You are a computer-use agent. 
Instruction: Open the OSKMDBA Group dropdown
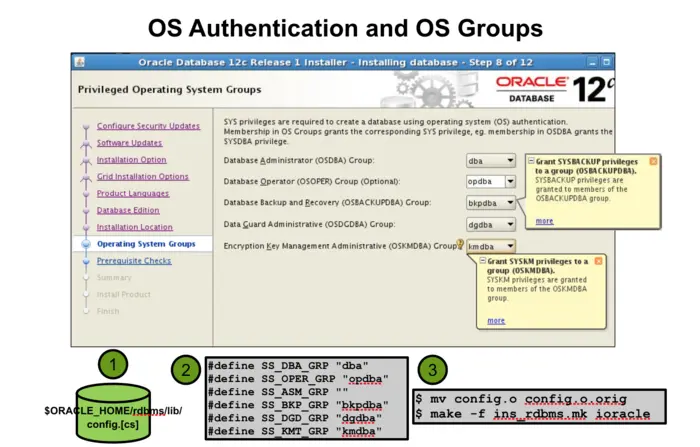coord(491,246)
